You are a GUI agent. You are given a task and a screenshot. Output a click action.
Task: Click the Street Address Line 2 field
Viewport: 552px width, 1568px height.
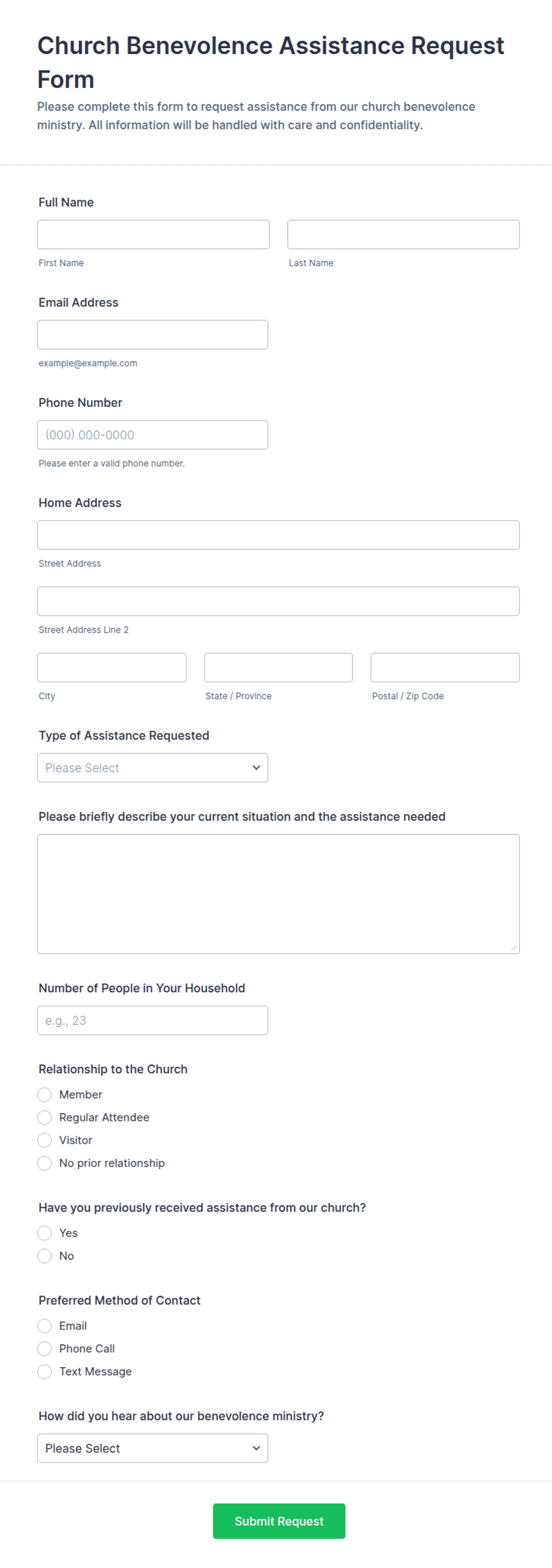[278, 602]
